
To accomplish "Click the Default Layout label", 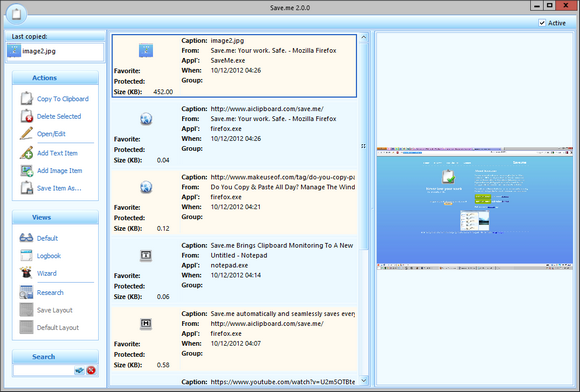I will [x=58, y=328].
